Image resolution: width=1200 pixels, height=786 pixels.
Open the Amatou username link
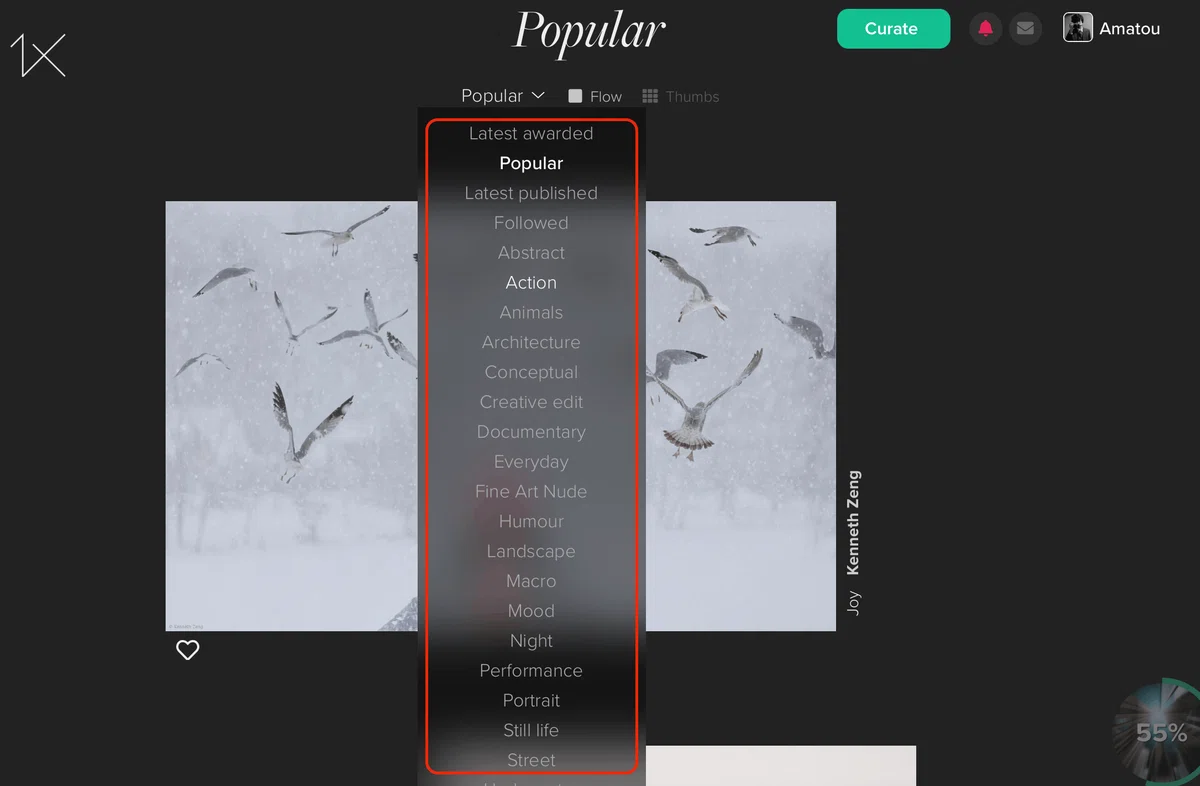coord(1130,29)
